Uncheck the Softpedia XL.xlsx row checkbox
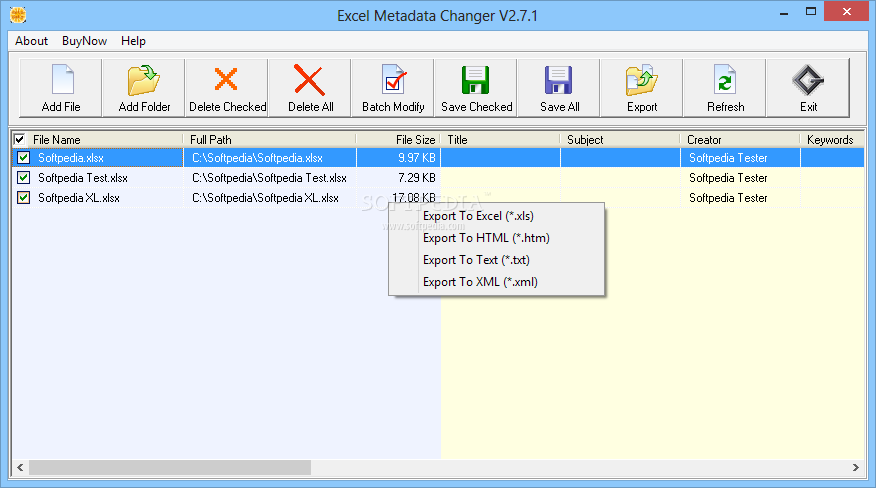This screenshot has width=876, height=488. pos(23,197)
